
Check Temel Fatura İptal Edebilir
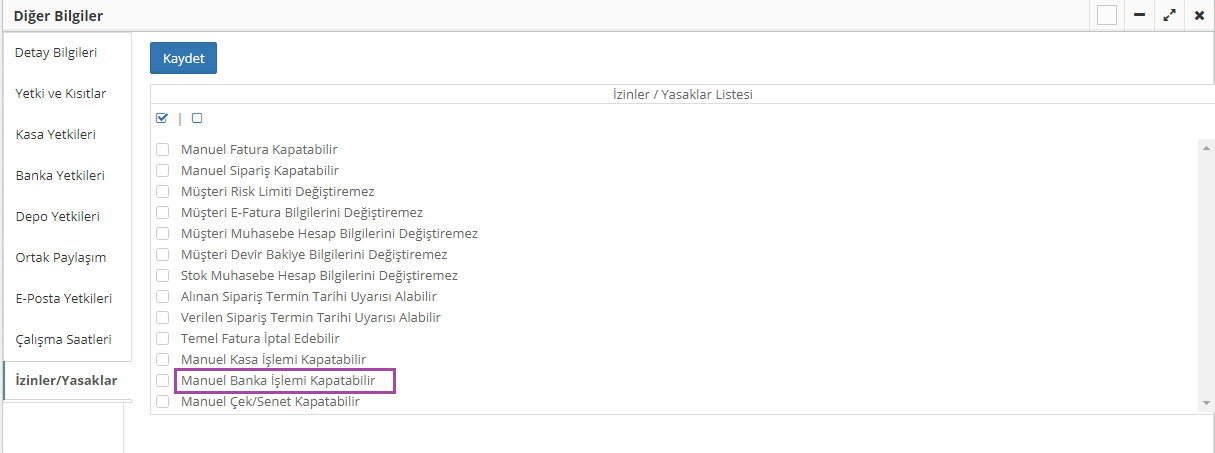(162, 339)
